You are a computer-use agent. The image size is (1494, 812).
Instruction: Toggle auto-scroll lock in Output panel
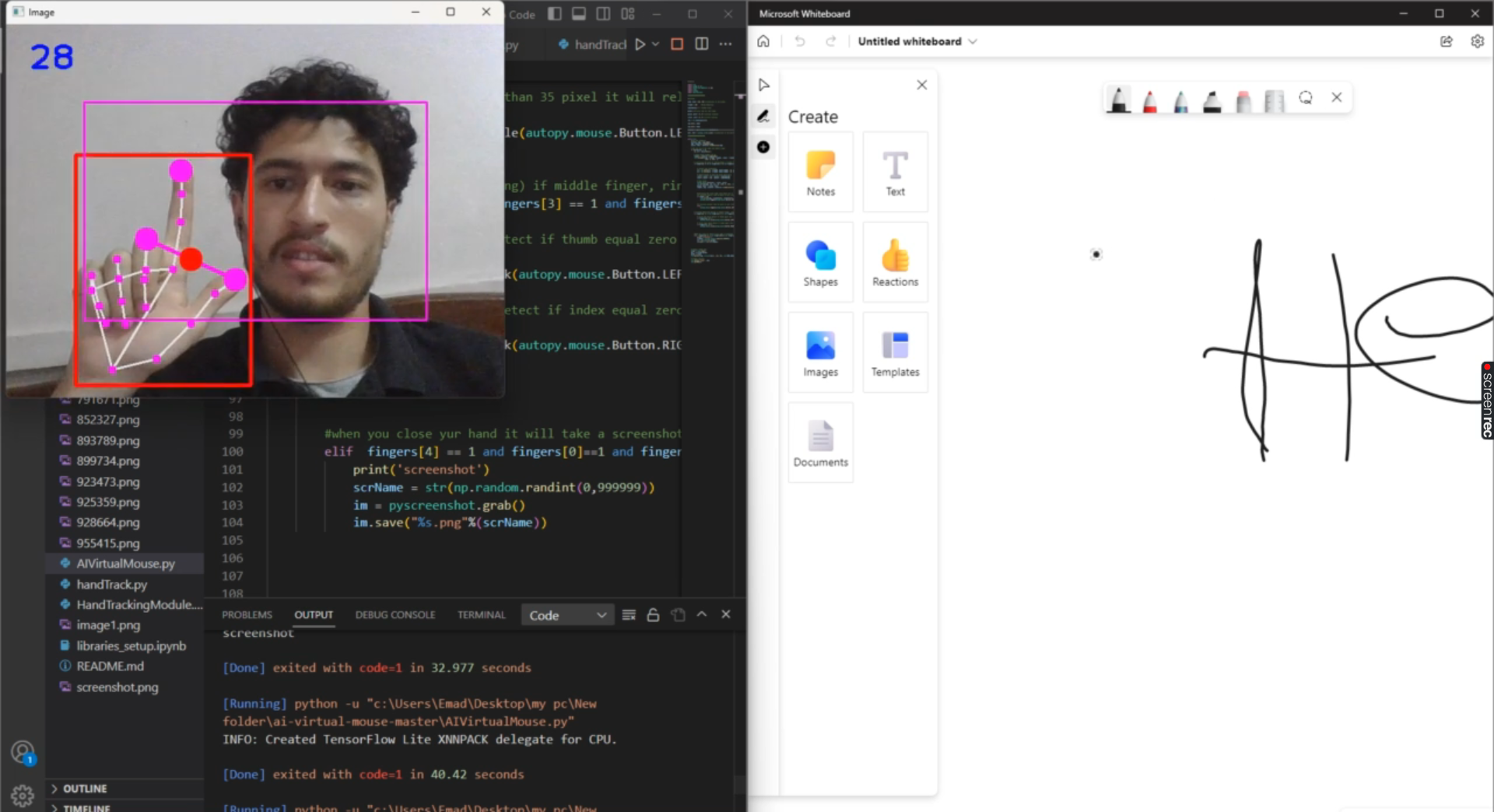pyautogui.click(x=653, y=614)
